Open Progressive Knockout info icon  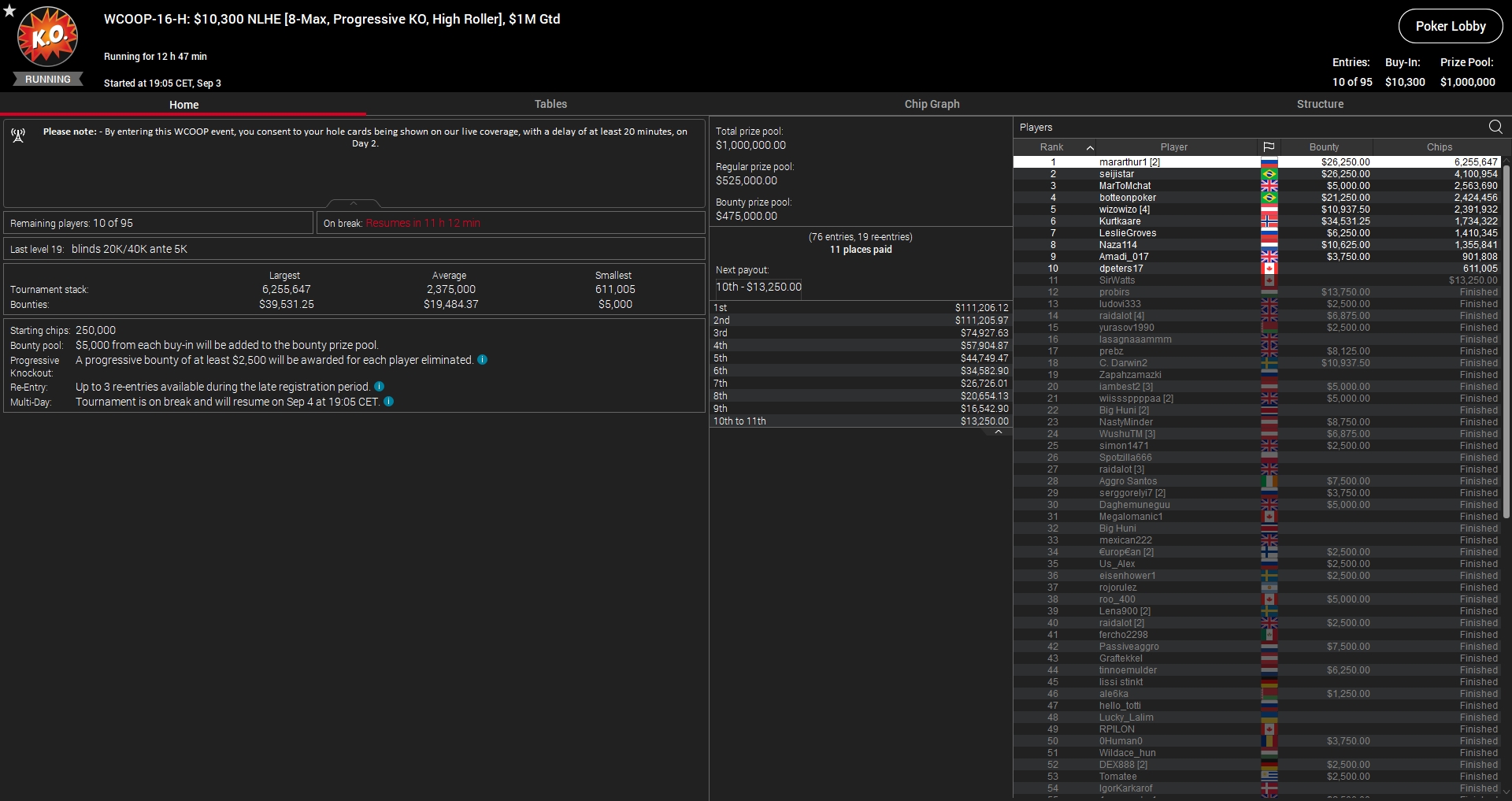(x=483, y=360)
